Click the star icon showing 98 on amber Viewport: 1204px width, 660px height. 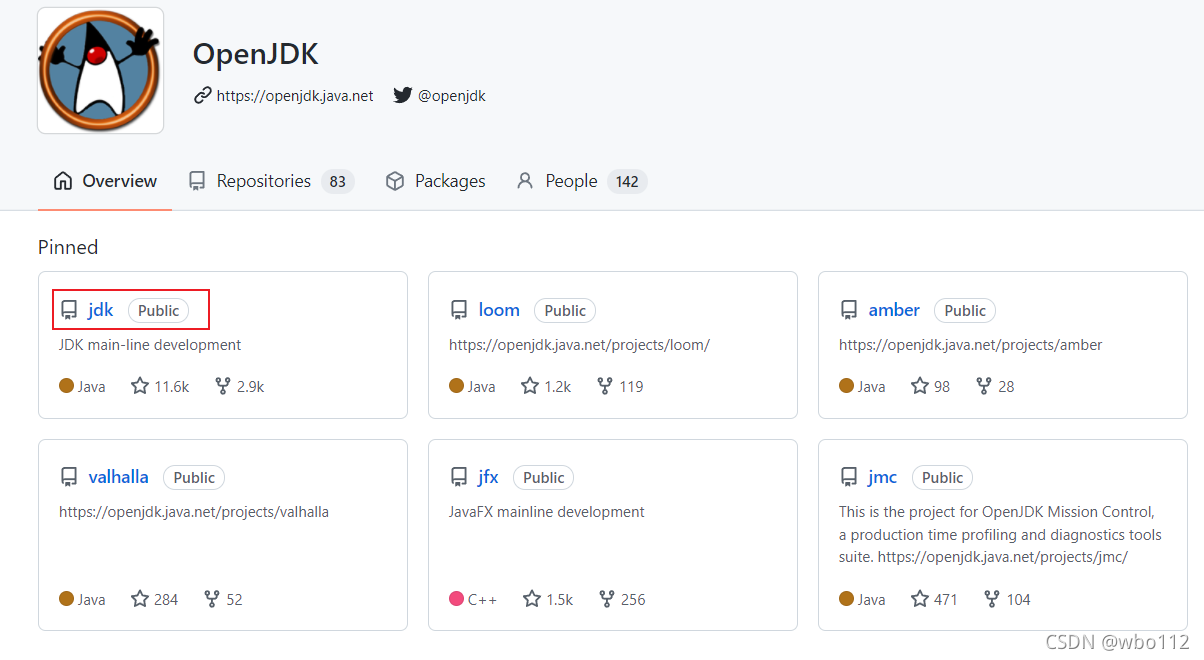click(920, 386)
